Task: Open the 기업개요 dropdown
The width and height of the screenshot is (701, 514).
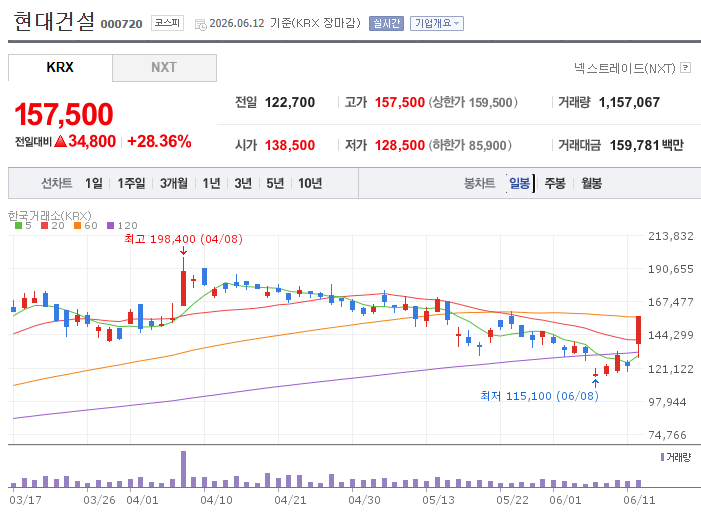Action: (437, 23)
